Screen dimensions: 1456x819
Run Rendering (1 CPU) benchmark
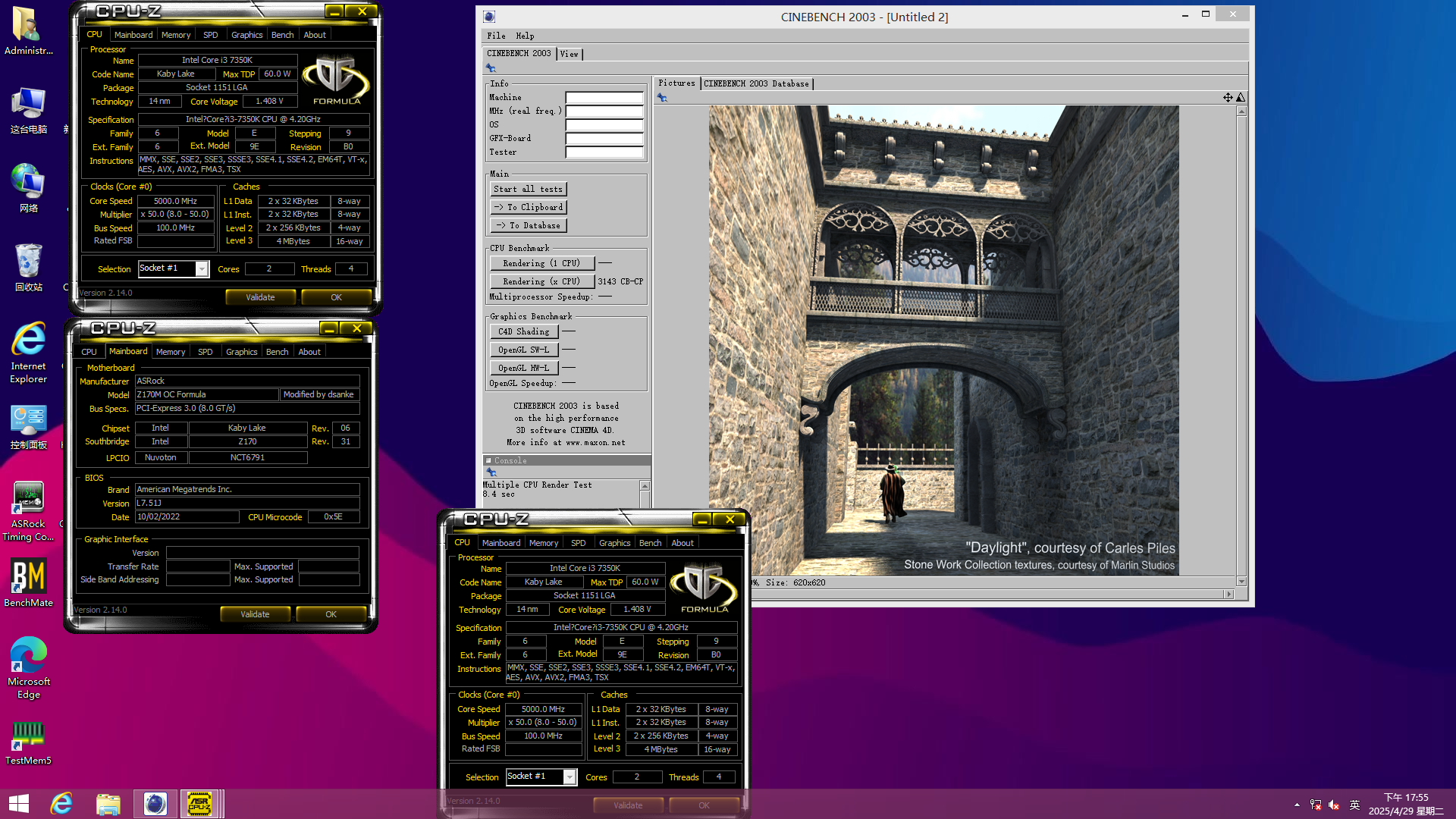click(541, 263)
